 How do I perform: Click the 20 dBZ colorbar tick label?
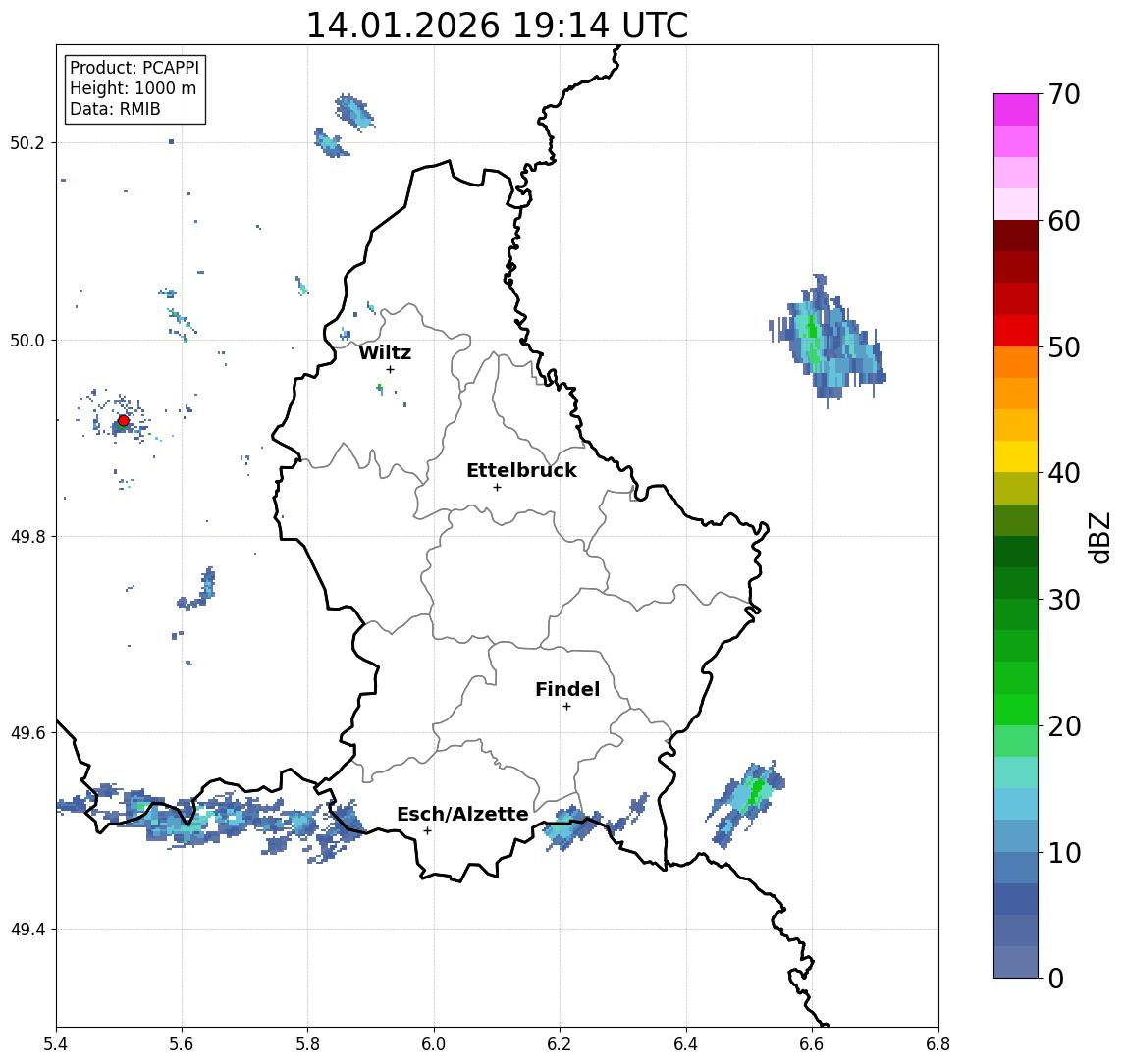coord(1064,726)
